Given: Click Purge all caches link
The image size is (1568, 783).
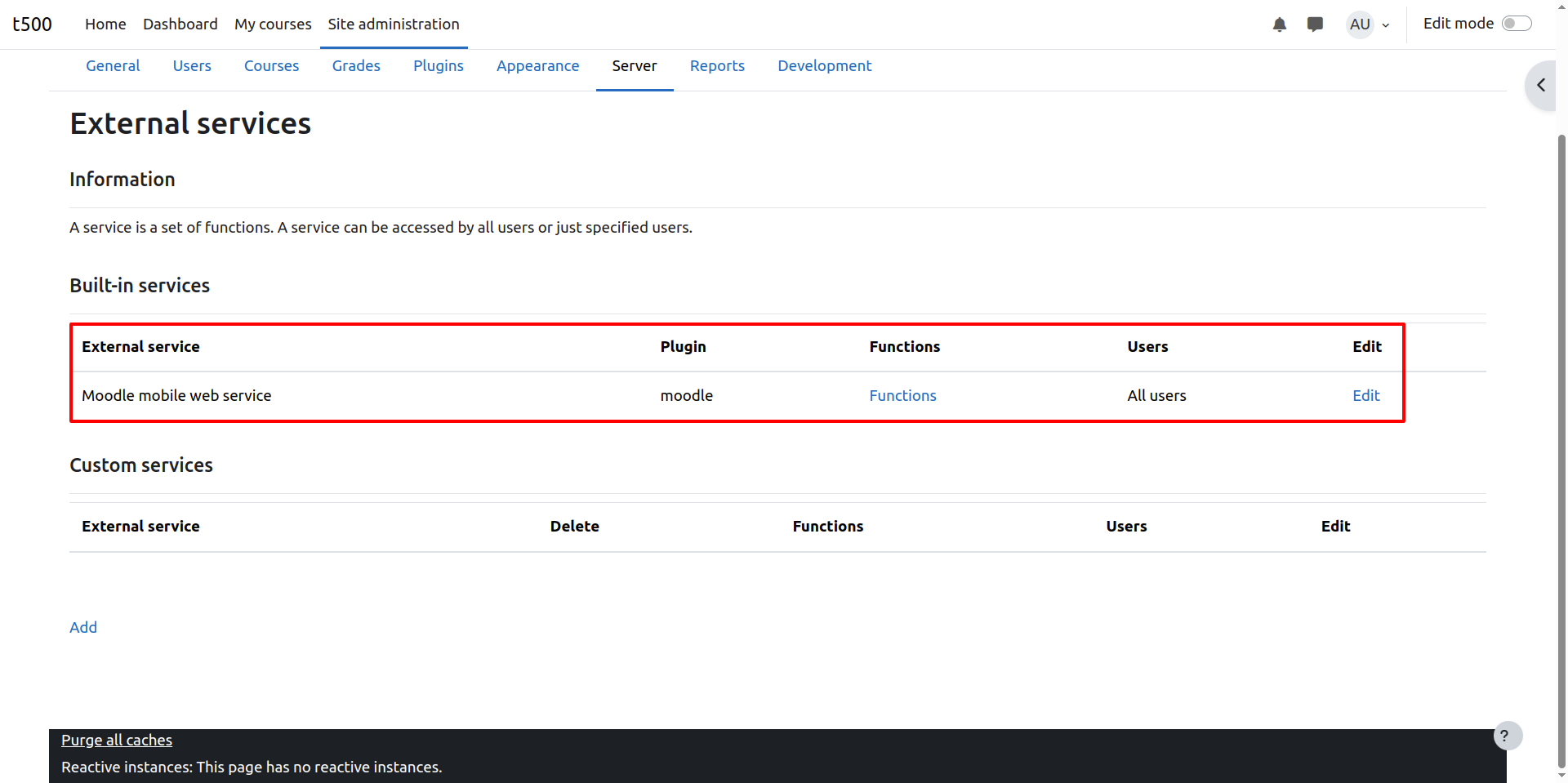Looking at the screenshot, I should [x=117, y=741].
